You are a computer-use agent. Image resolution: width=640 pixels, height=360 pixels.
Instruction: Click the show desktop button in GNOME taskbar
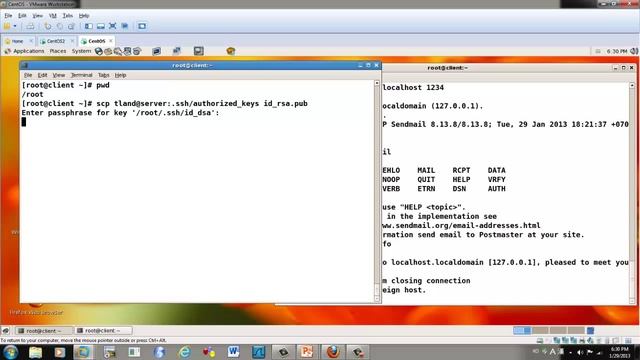(6, 331)
